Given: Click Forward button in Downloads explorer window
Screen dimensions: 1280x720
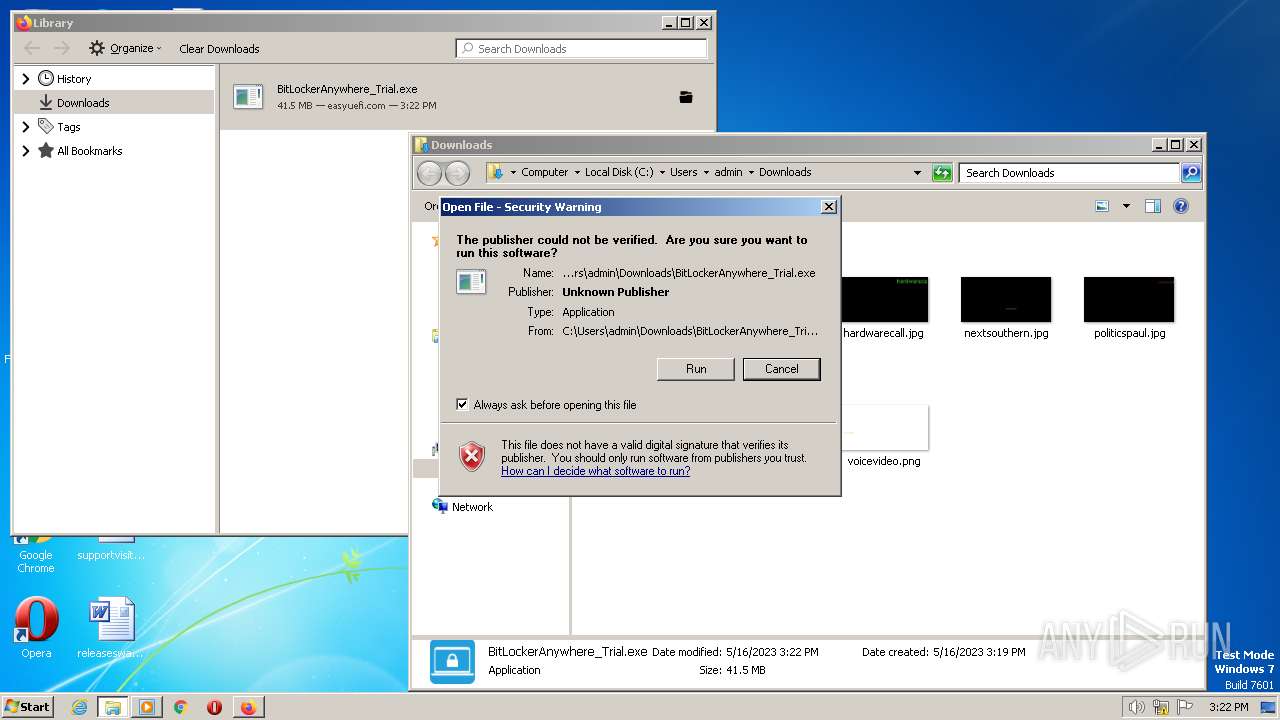Looking at the screenshot, I should 457,173.
